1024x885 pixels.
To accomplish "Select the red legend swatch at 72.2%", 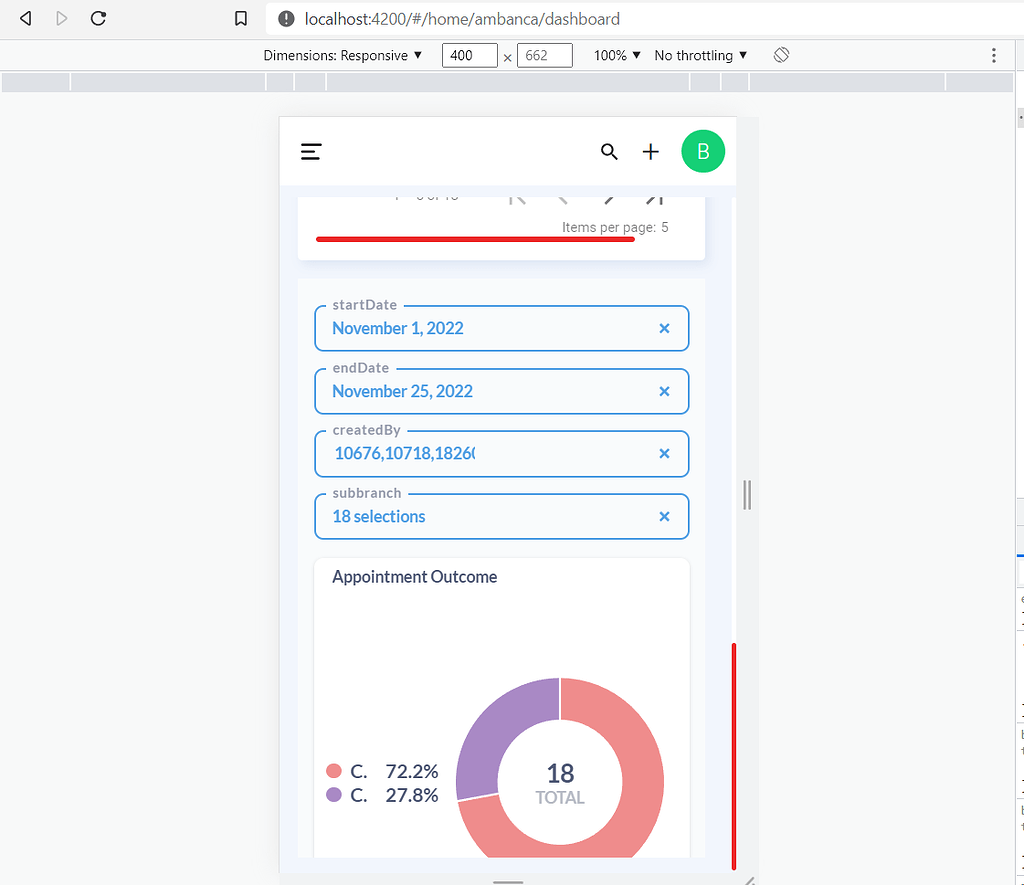I will tap(333, 770).
